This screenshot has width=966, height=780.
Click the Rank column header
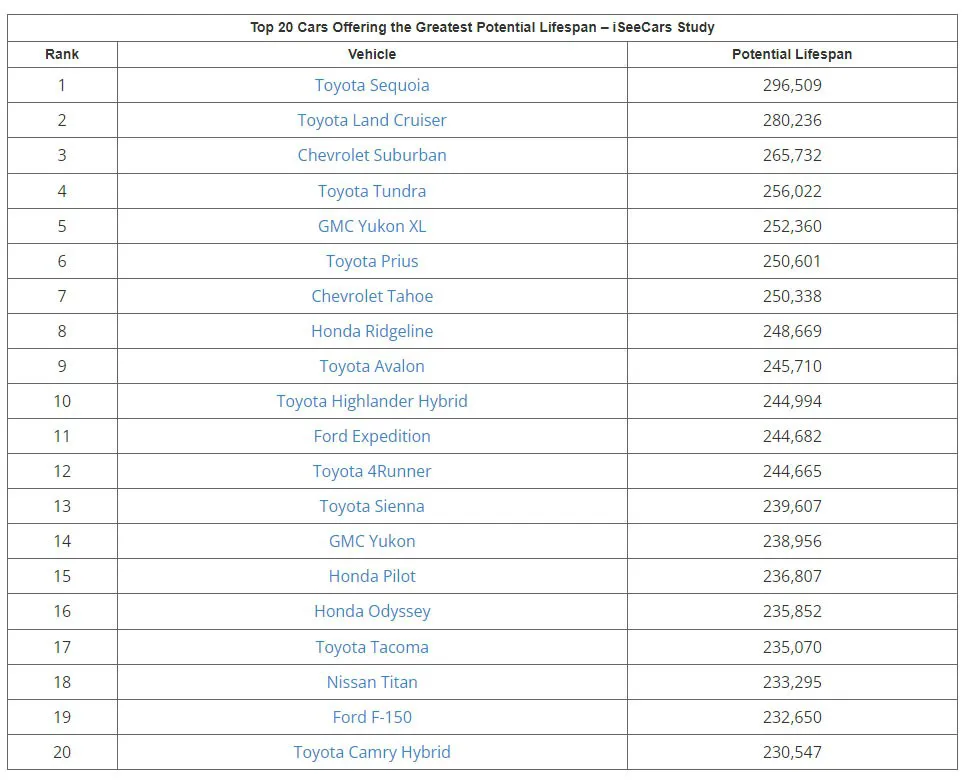(x=62, y=54)
